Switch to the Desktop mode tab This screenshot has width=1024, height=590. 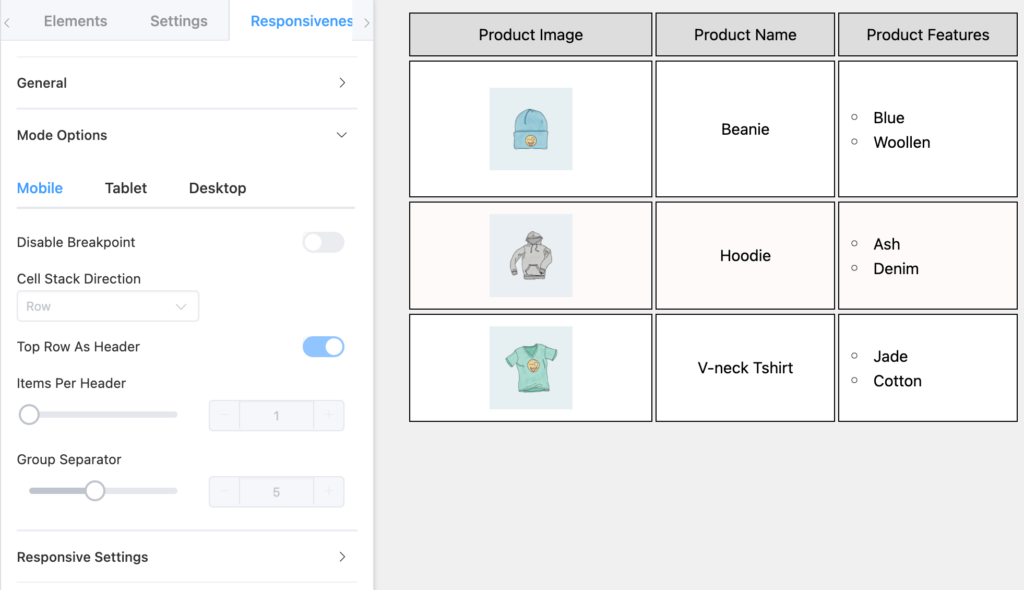coord(217,188)
